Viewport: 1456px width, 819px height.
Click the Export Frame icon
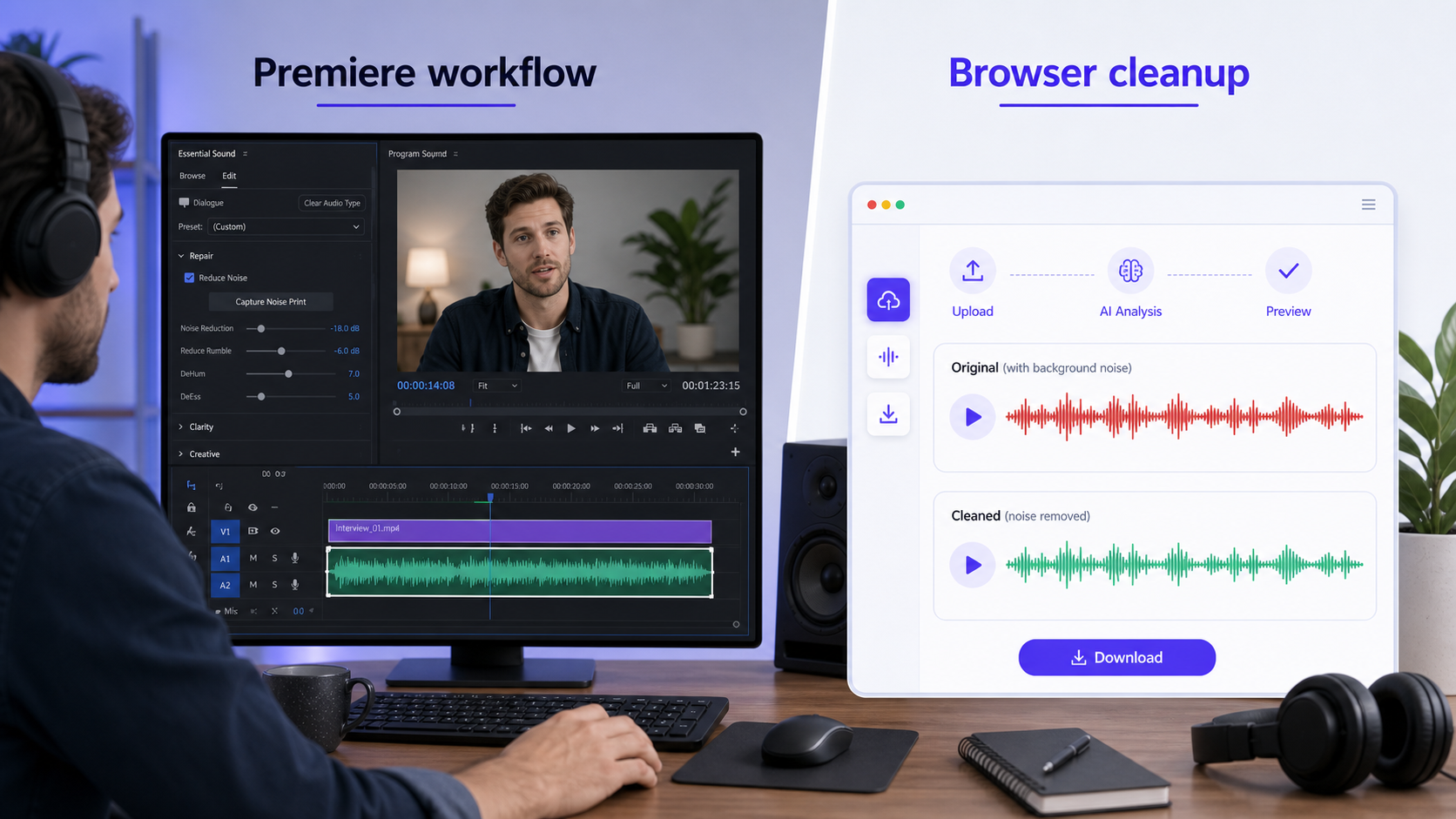coord(700,428)
